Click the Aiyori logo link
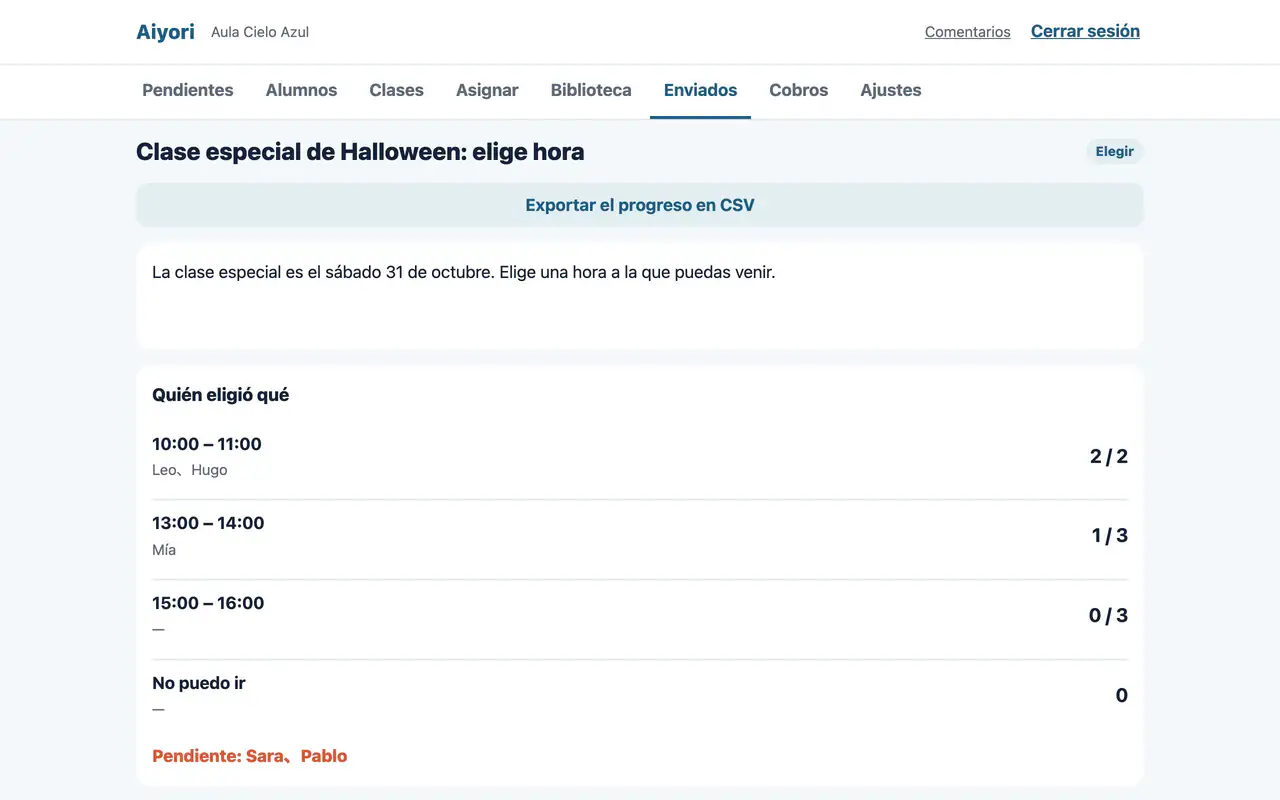 (165, 32)
